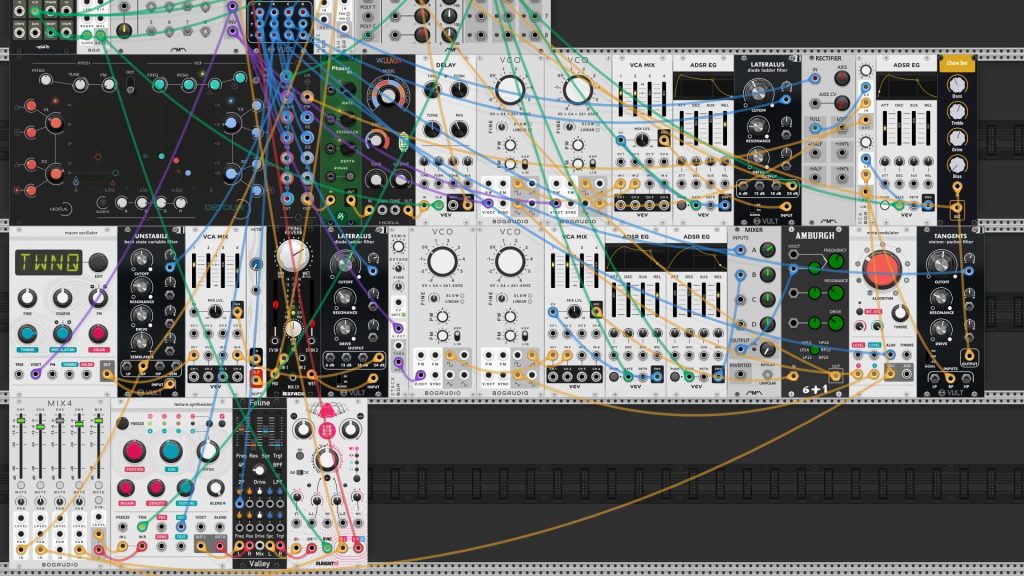Adjust input D knob on the Mixer
Screen dimensions: 1024x576
click(x=768, y=325)
